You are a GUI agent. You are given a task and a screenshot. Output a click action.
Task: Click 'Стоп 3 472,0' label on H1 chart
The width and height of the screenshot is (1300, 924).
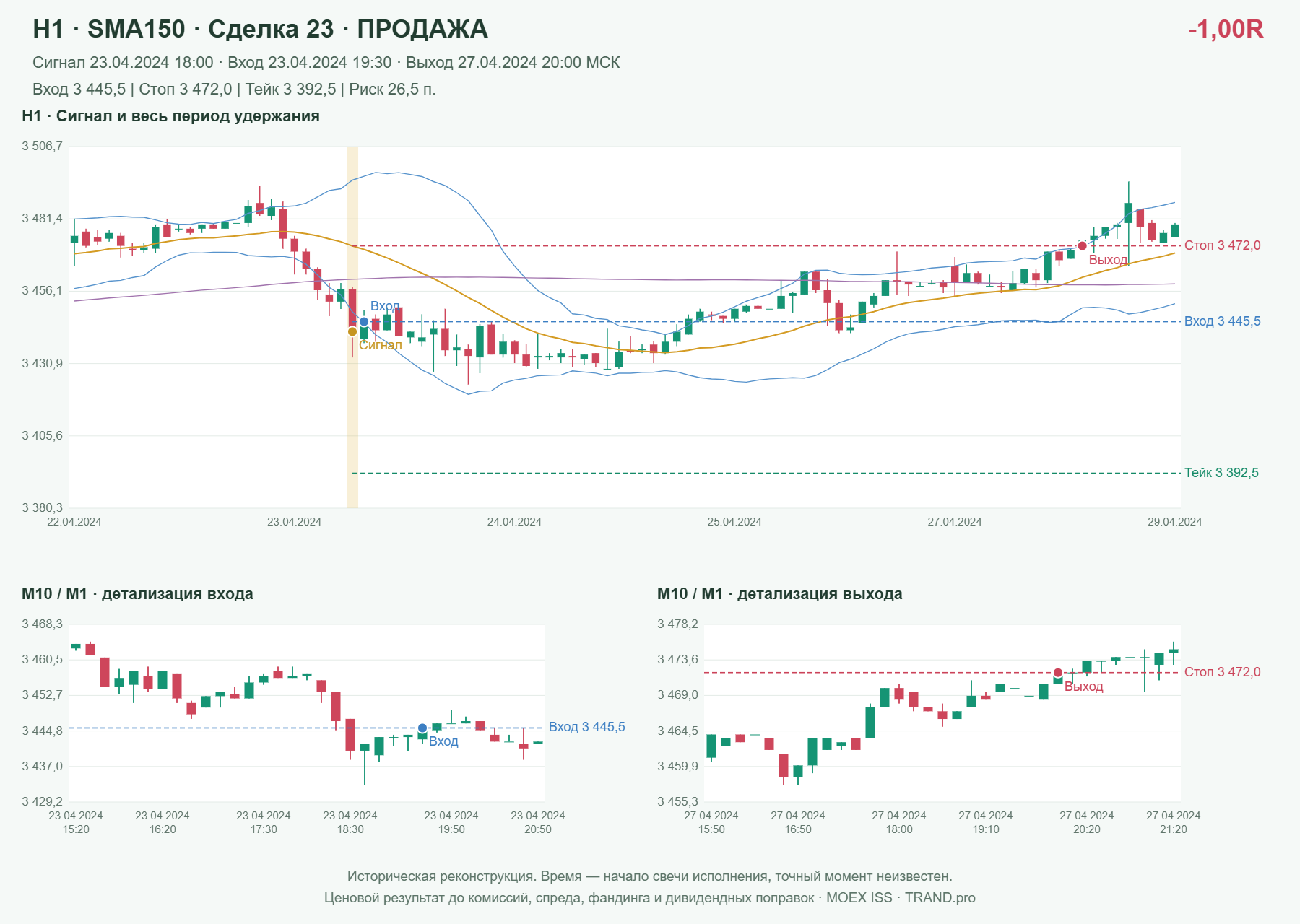click(x=1223, y=245)
